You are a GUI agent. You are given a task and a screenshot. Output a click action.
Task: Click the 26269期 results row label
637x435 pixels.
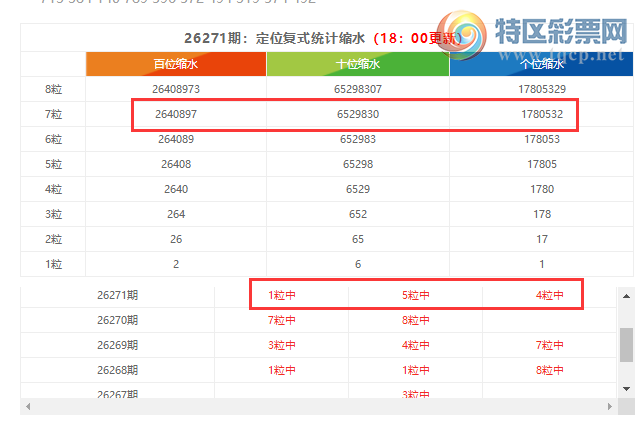pyautogui.click(x=117, y=345)
